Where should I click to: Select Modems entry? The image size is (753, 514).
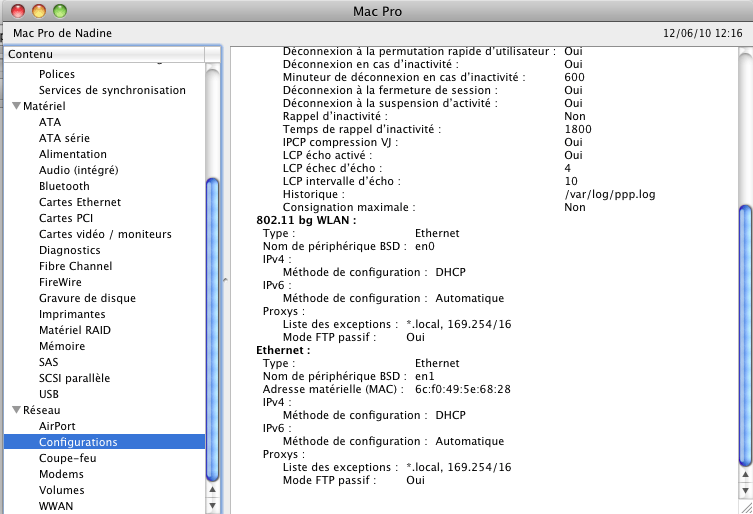[61, 474]
